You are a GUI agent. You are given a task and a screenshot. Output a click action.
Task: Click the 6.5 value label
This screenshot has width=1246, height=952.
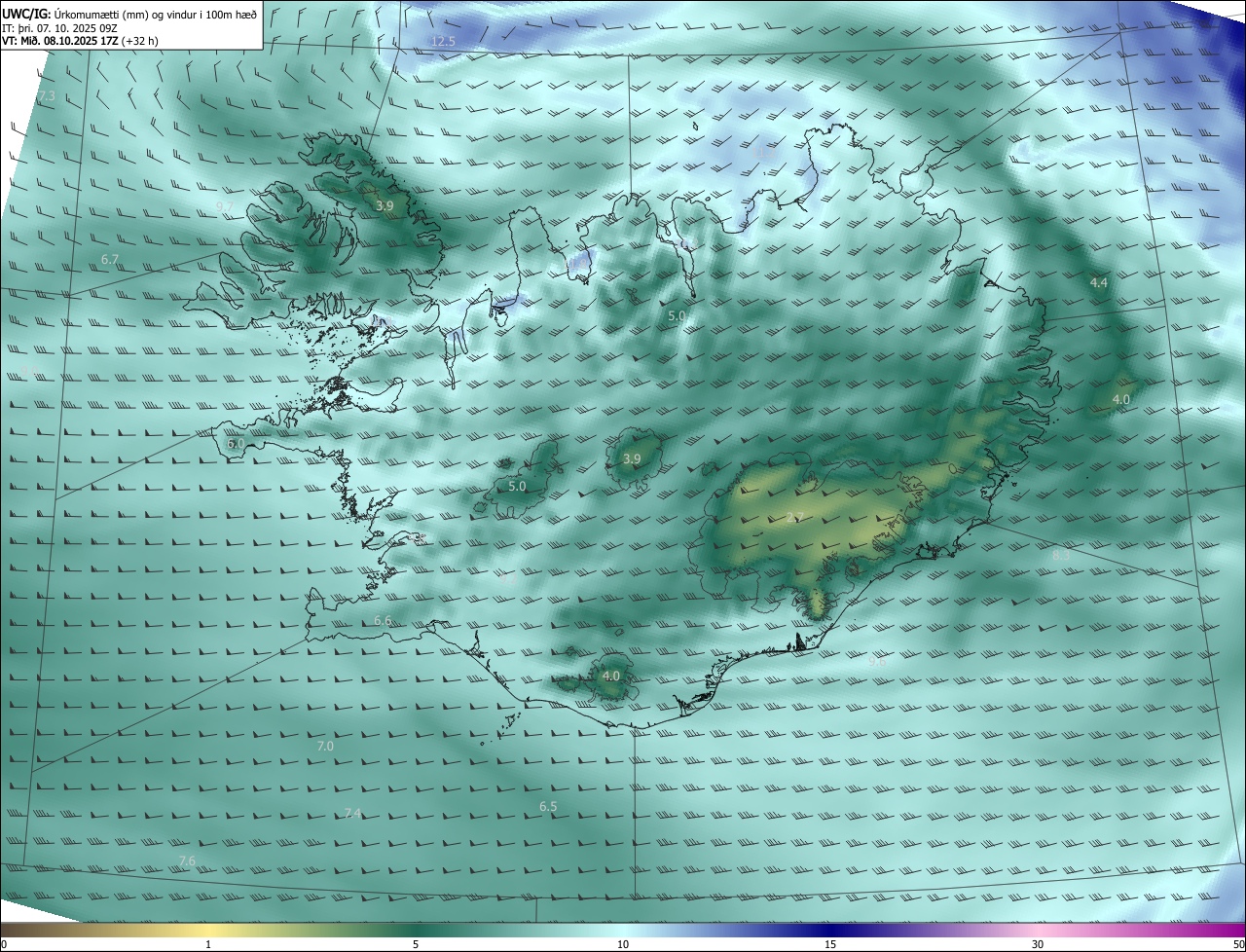point(548,806)
